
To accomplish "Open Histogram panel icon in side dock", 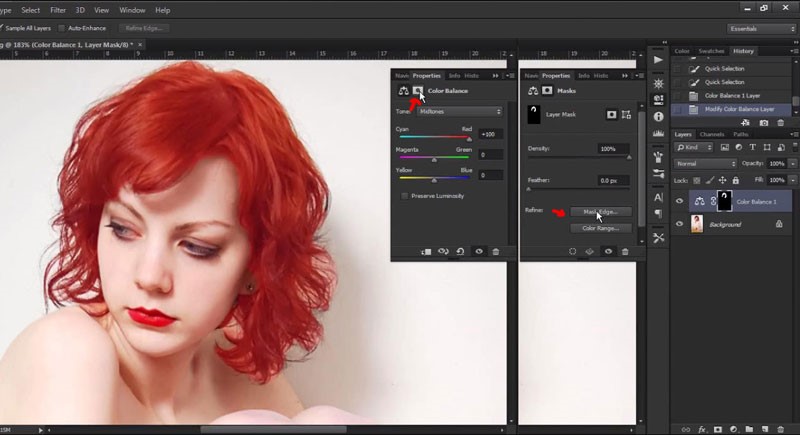I will point(659,134).
